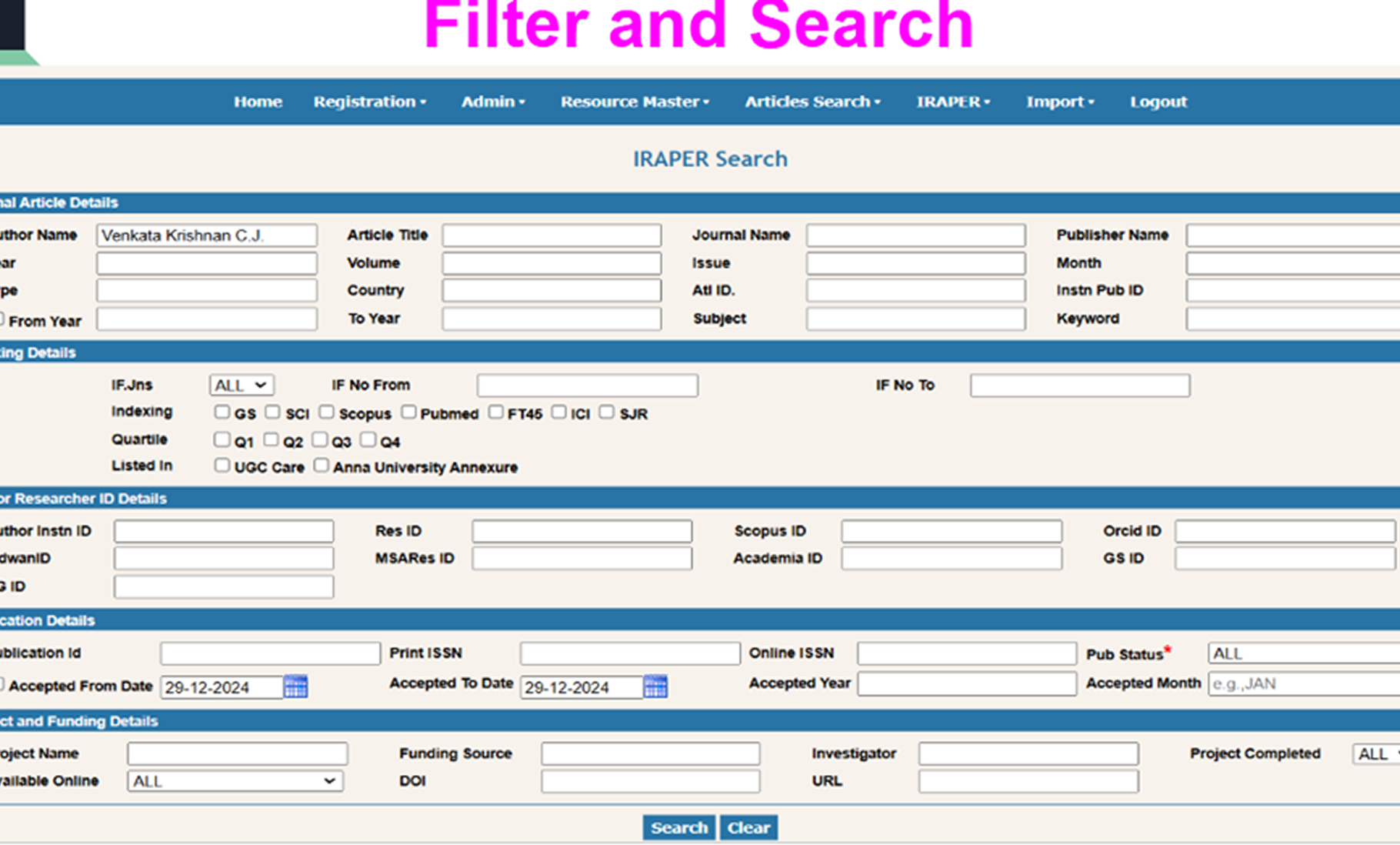Check Anna University Annexure box
The image size is (1400, 845).
click(x=322, y=466)
